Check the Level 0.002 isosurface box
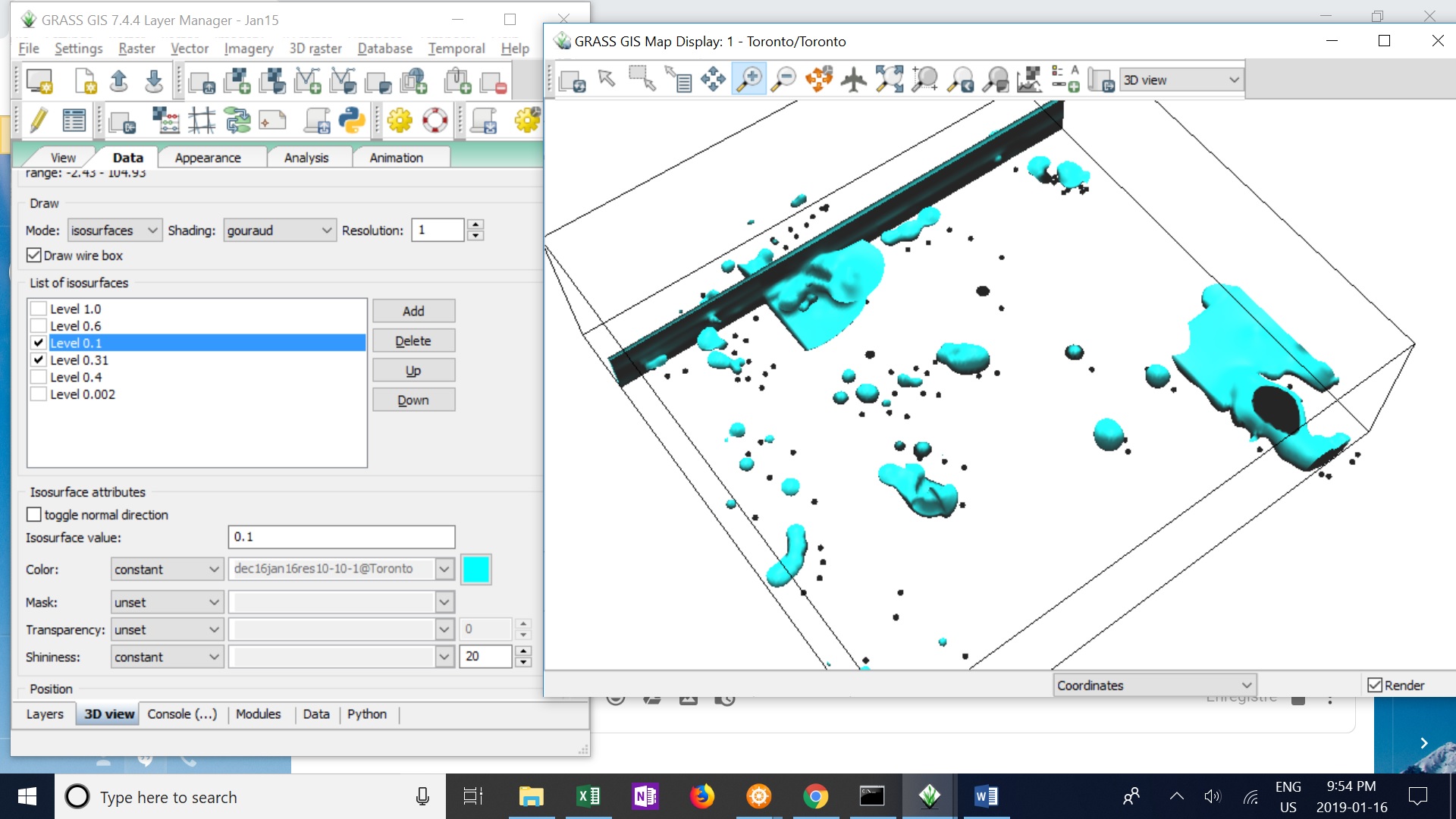1456x819 pixels. [x=38, y=394]
